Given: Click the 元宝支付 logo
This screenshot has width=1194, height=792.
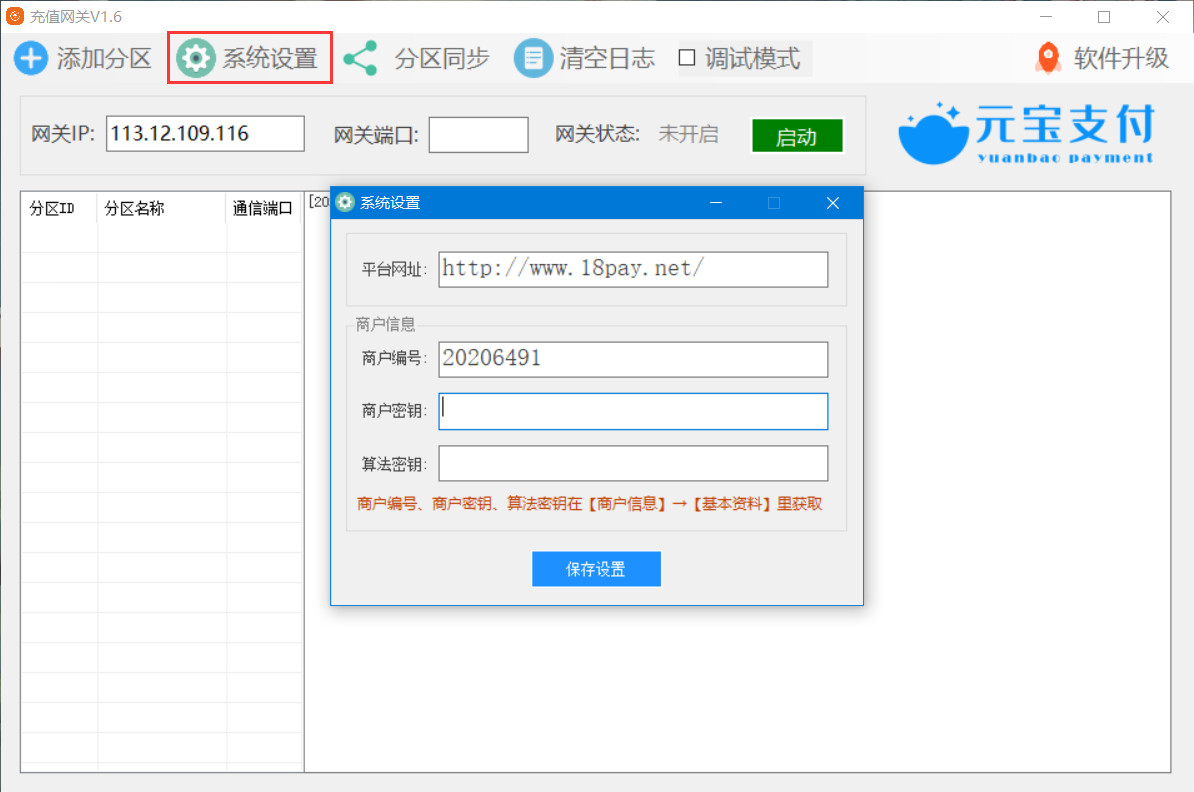Looking at the screenshot, I should tap(1027, 135).
